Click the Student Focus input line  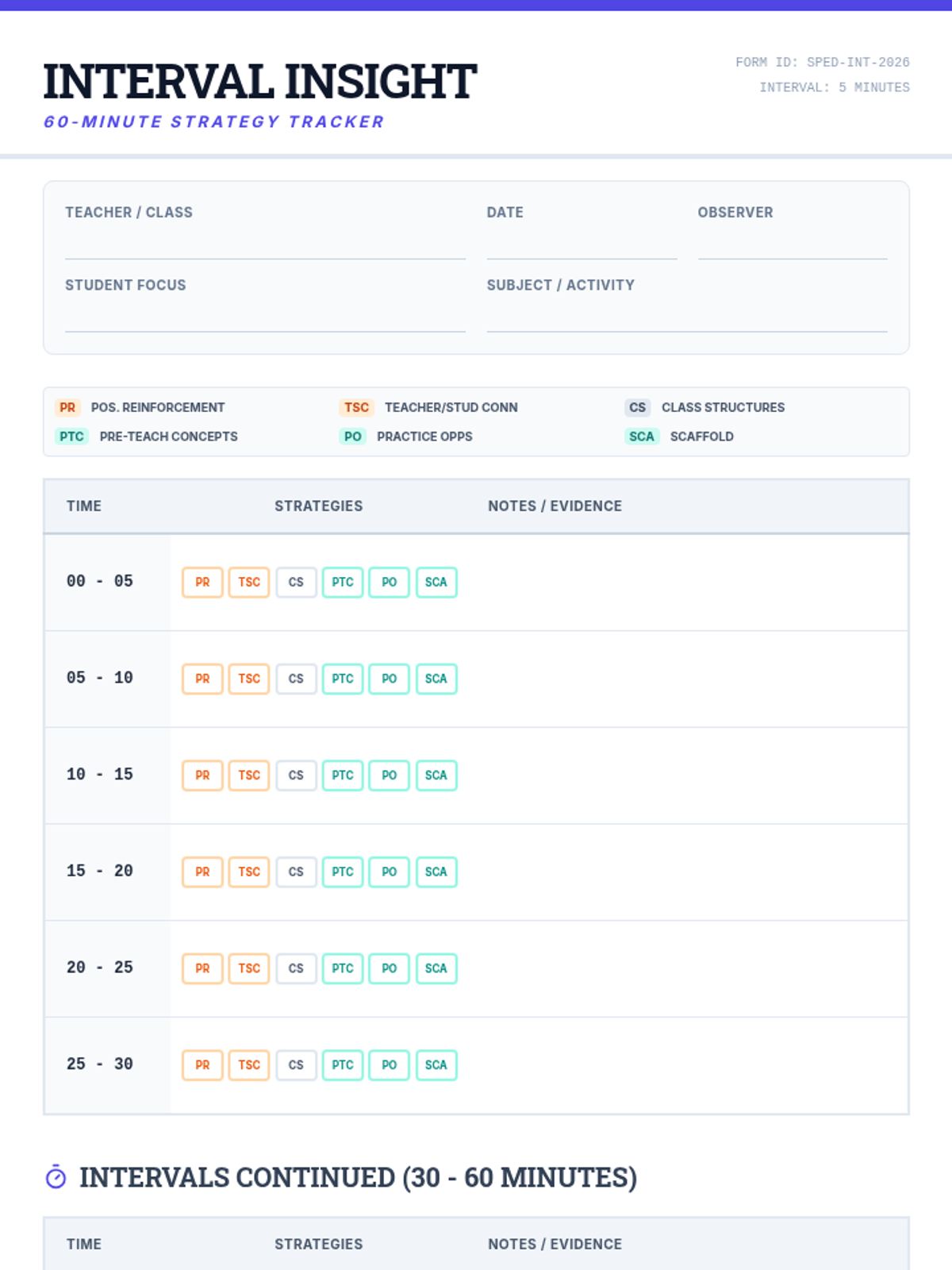pos(265,319)
